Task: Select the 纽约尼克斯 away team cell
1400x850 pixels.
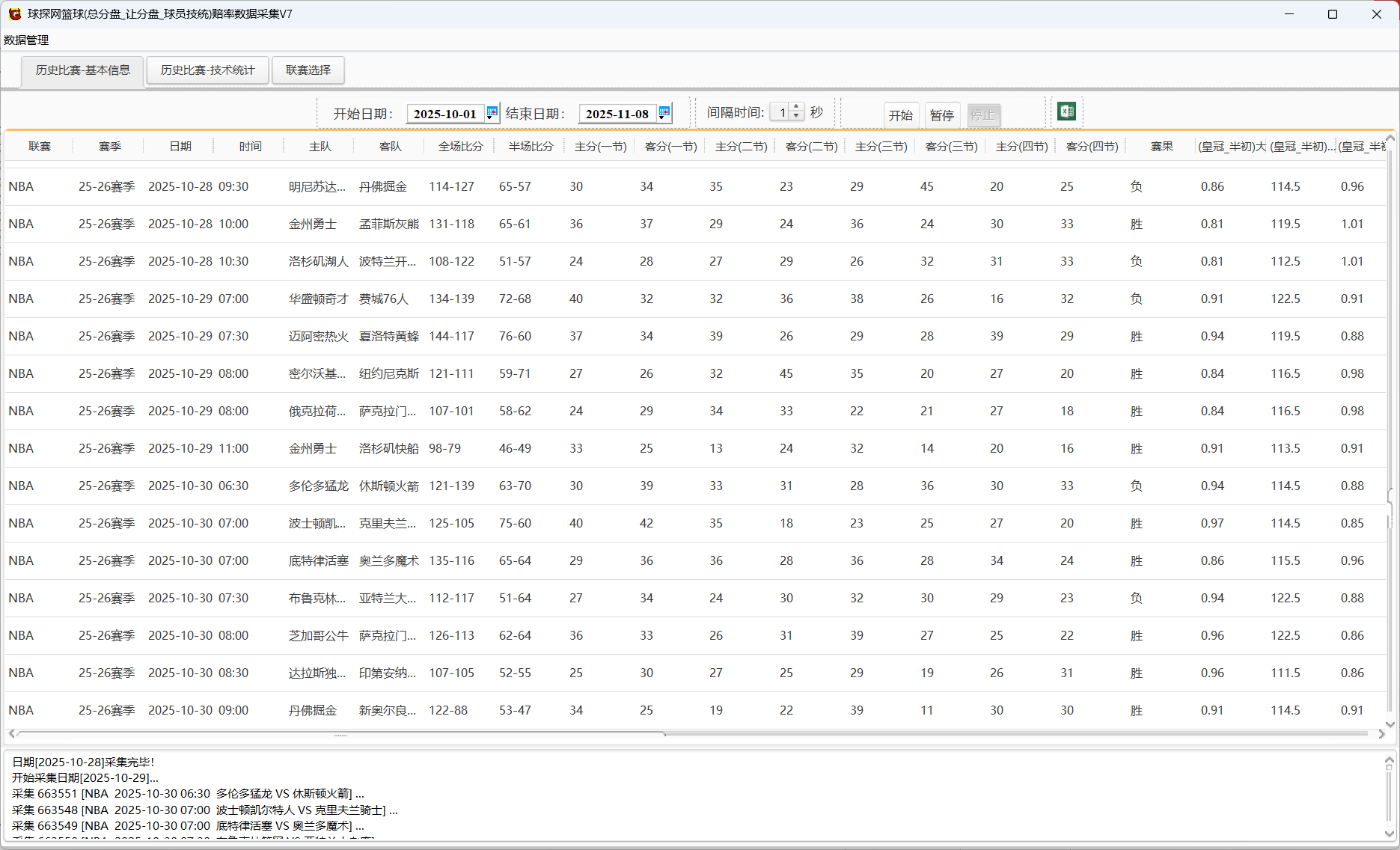Action: point(389,373)
